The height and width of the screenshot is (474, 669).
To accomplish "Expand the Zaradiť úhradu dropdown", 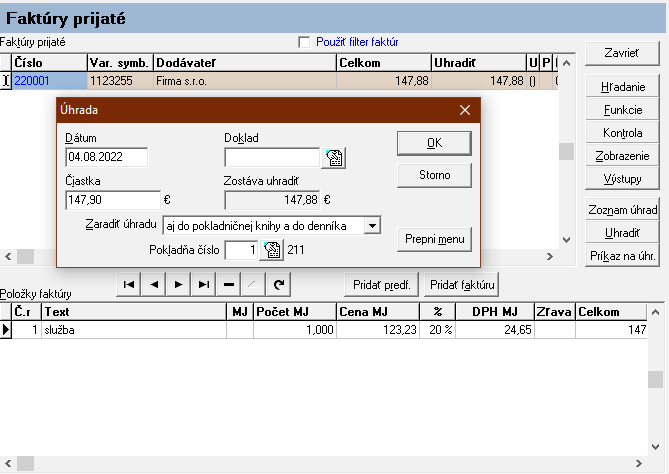I will point(372,226).
